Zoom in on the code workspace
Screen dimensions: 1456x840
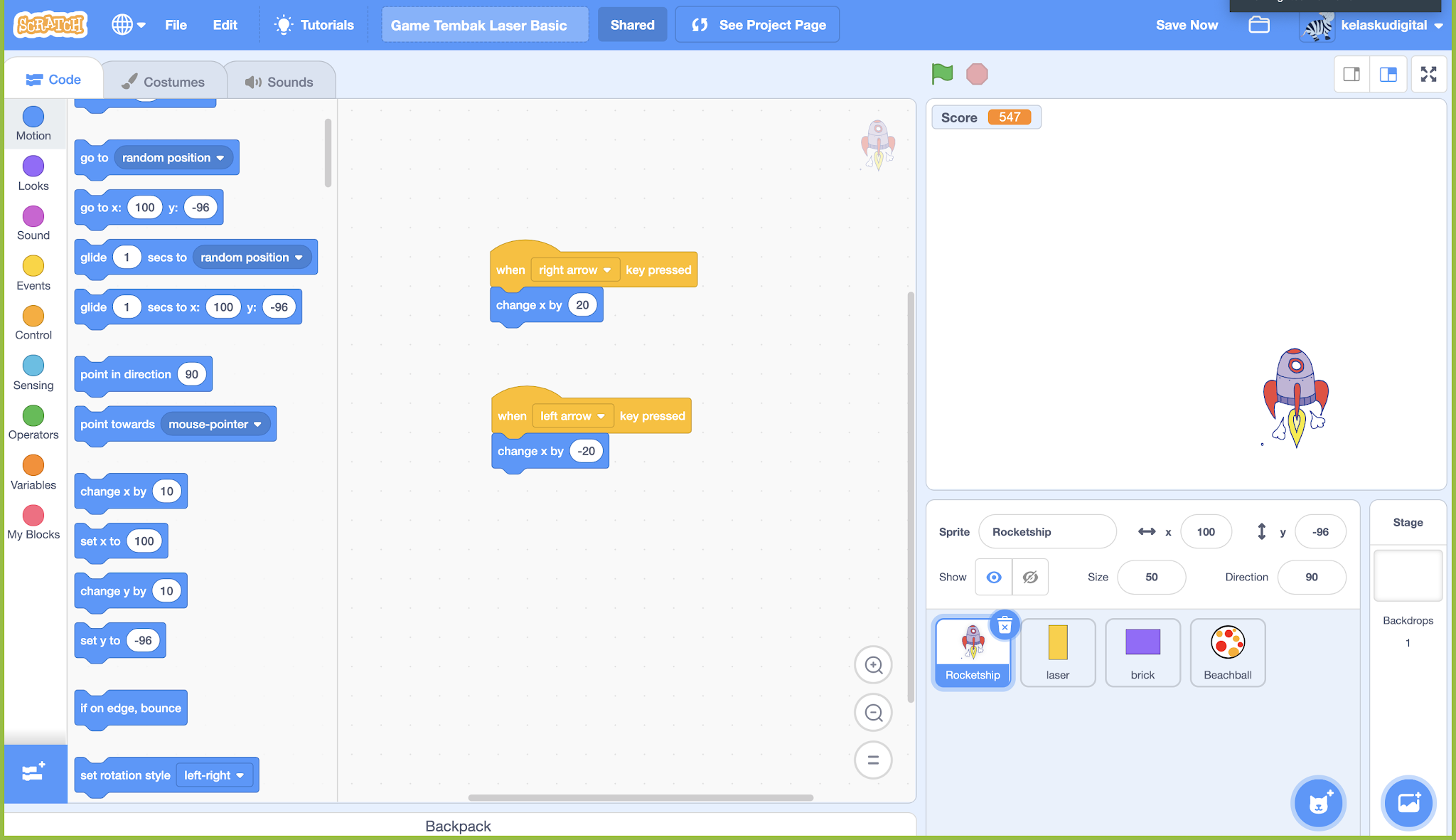tap(873, 665)
